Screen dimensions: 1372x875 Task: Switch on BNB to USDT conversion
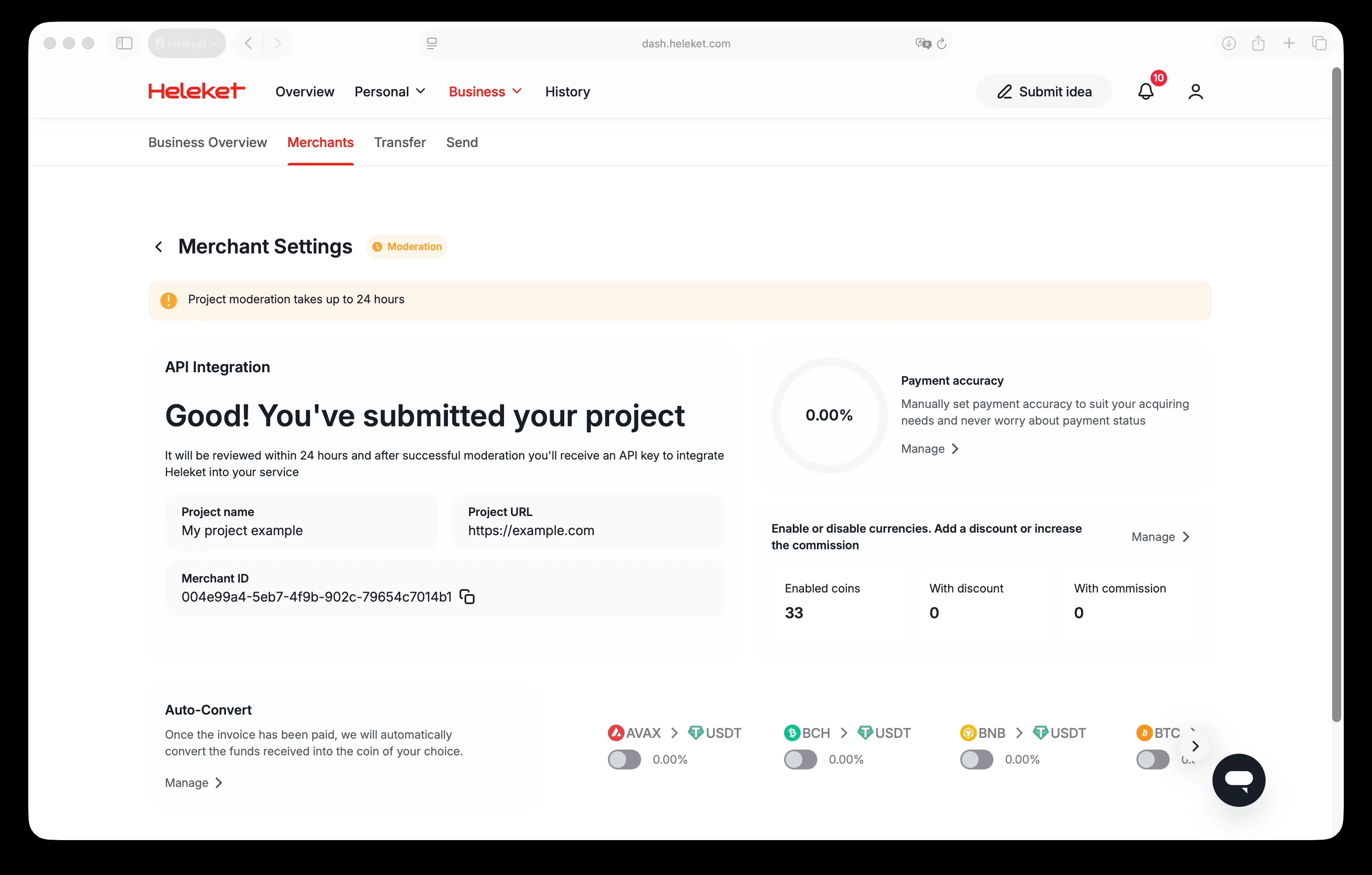click(x=976, y=759)
